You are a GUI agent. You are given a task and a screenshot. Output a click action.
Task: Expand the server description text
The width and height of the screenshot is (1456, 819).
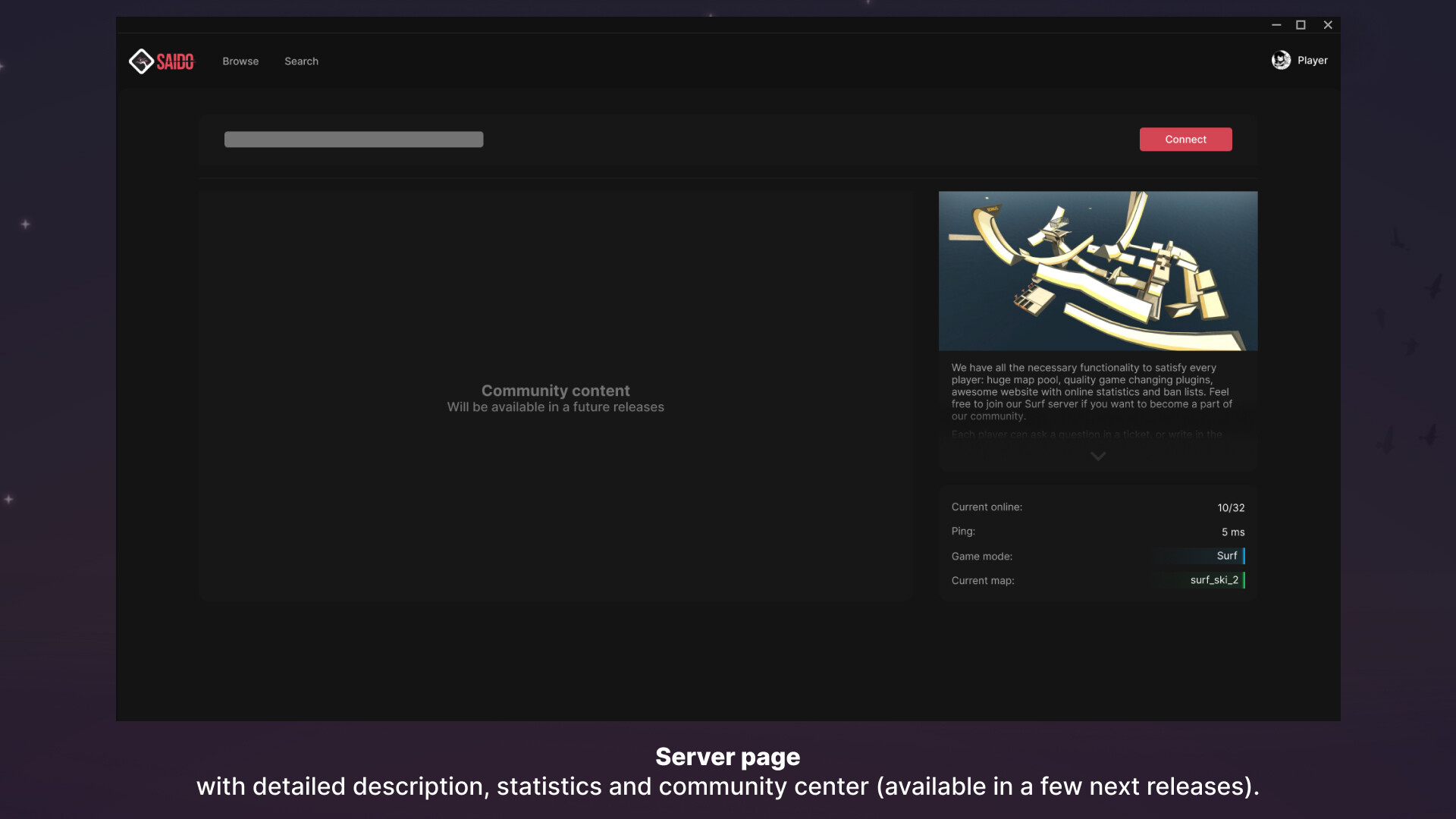pyautogui.click(x=1097, y=456)
